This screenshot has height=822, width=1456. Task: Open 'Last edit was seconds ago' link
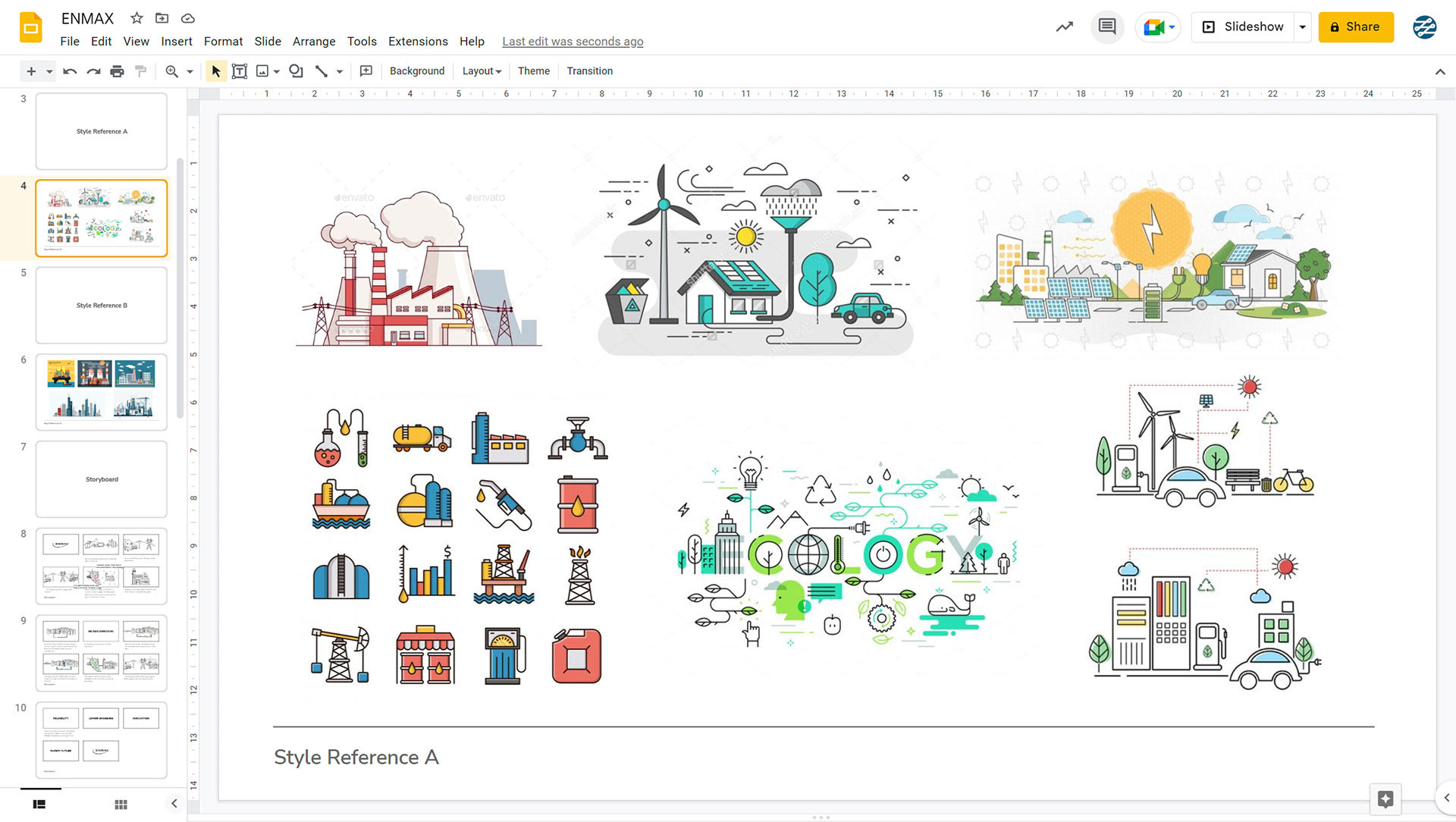pos(572,42)
